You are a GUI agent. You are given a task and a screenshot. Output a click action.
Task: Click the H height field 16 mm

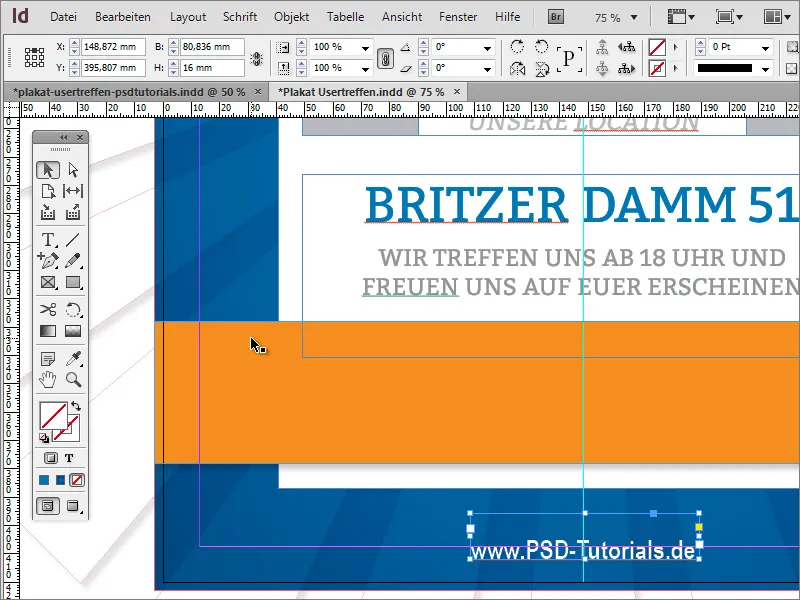212,68
